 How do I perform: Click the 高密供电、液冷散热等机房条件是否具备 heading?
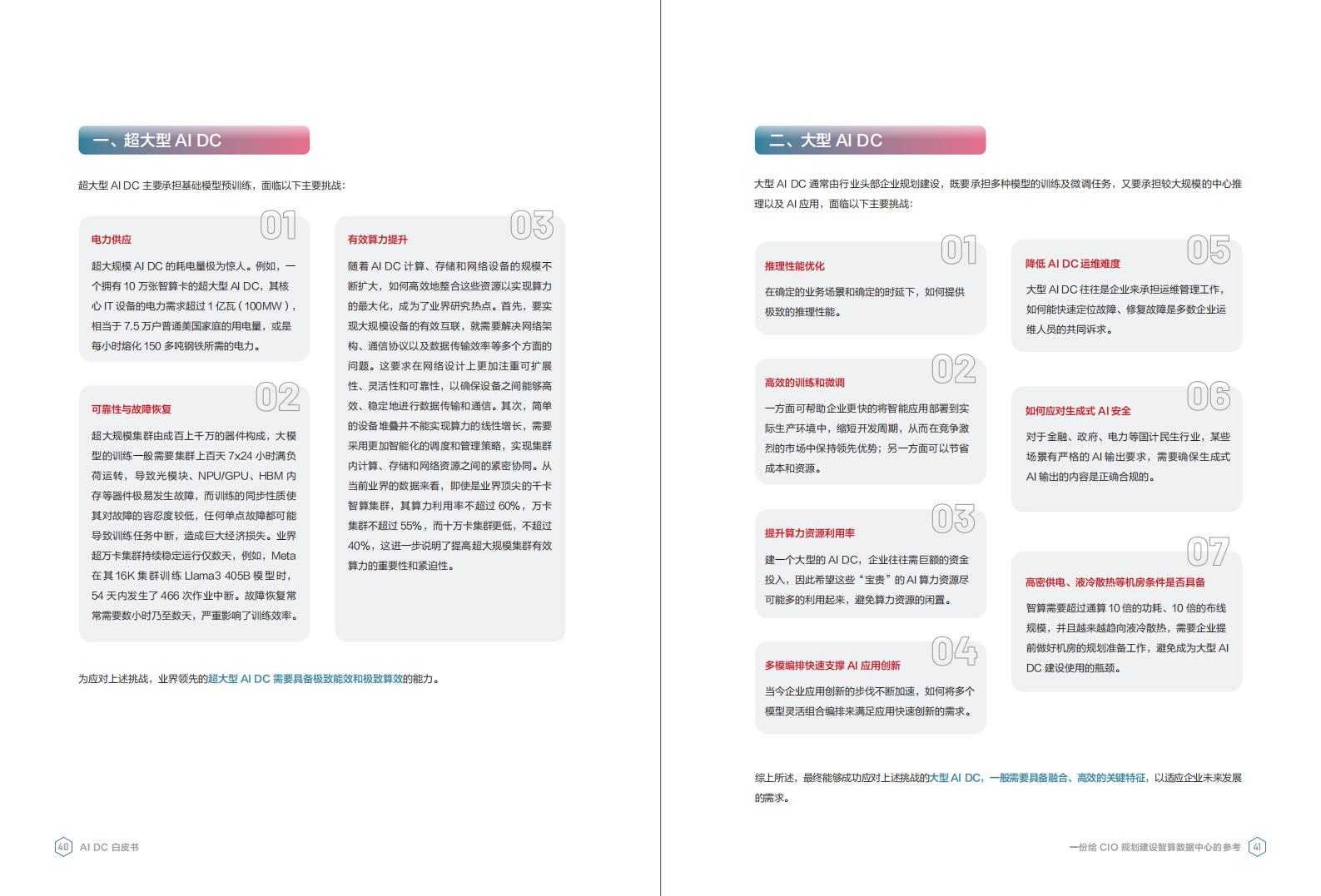1115,582
